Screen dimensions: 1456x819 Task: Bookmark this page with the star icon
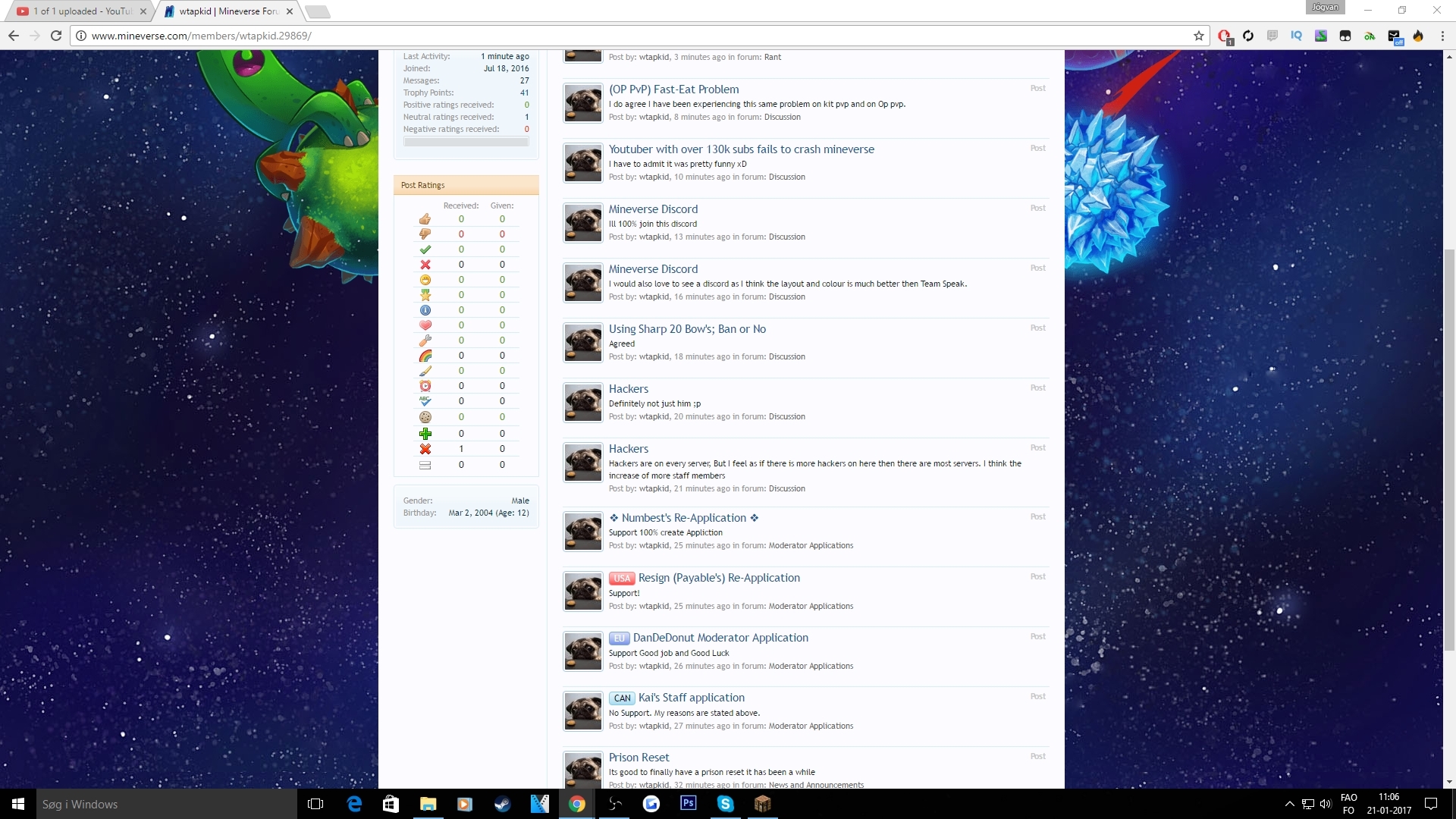tap(1198, 36)
